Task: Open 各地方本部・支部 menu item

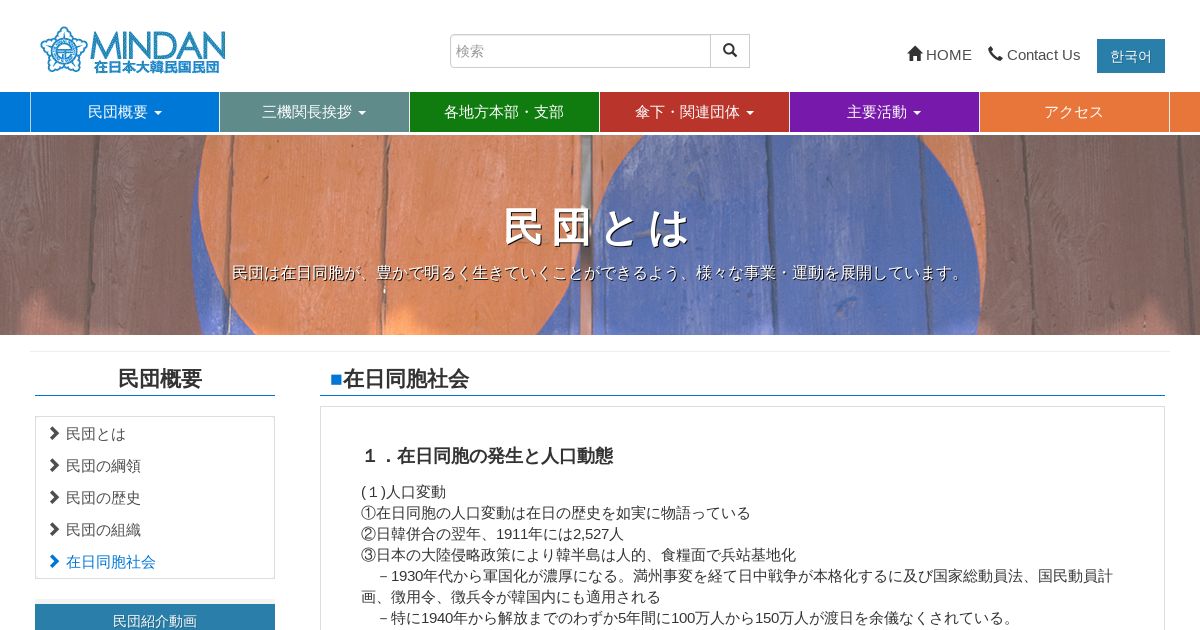Action: (x=504, y=112)
